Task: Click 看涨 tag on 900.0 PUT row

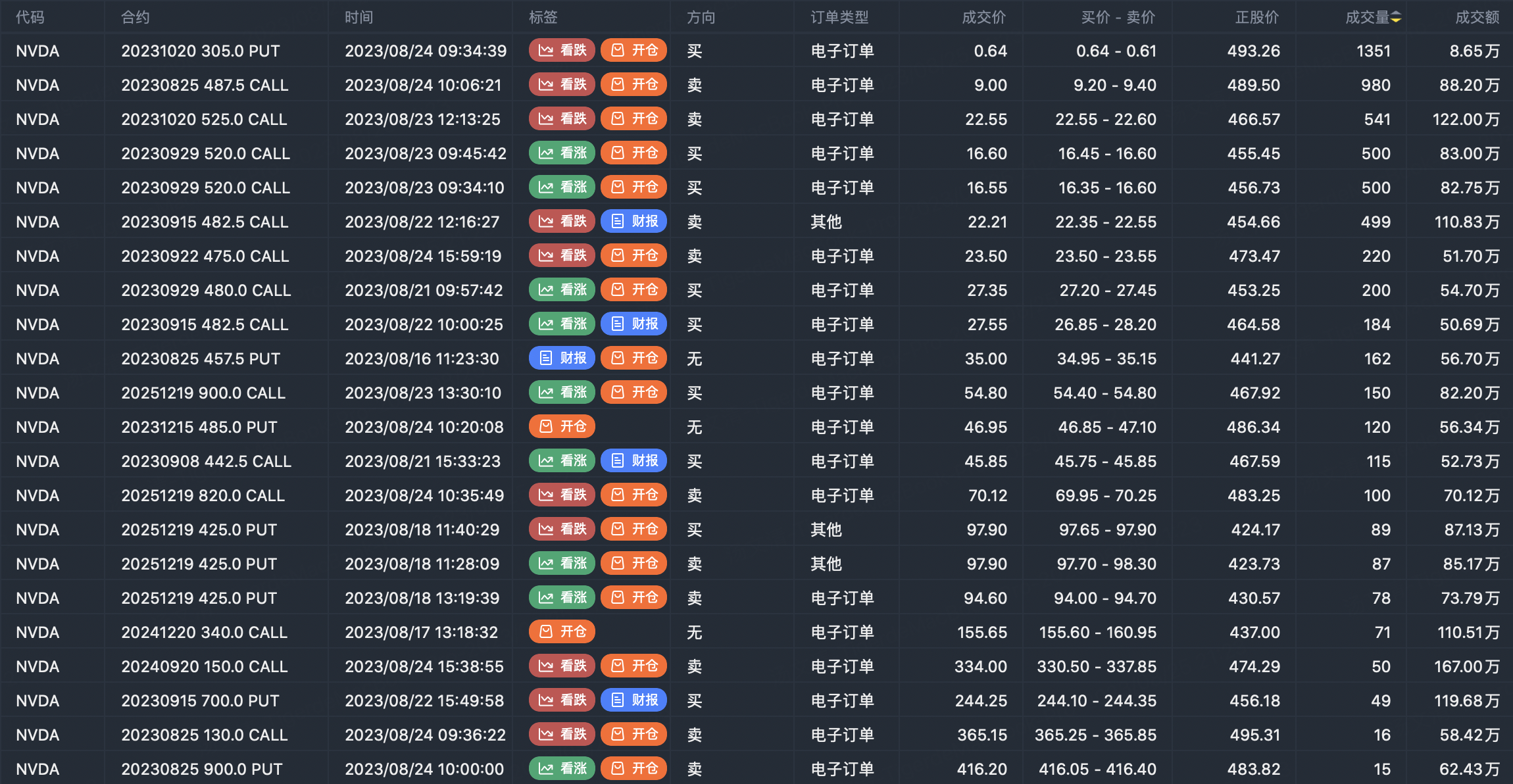Action: pyautogui.click(x=562, y=769)
